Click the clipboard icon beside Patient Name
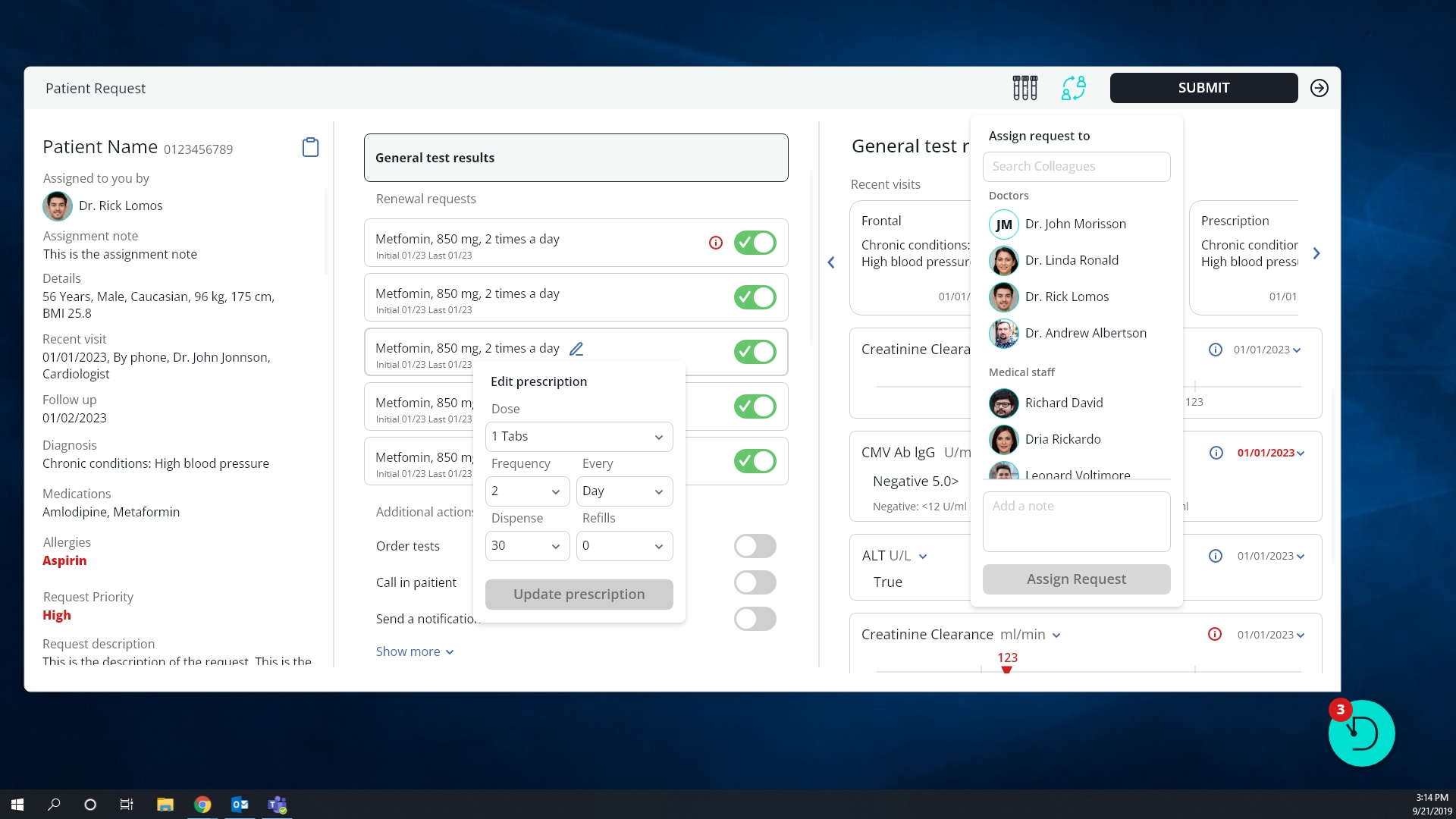Image resolution: width=1456 pixels, height=819 pixels. (310, 147)
